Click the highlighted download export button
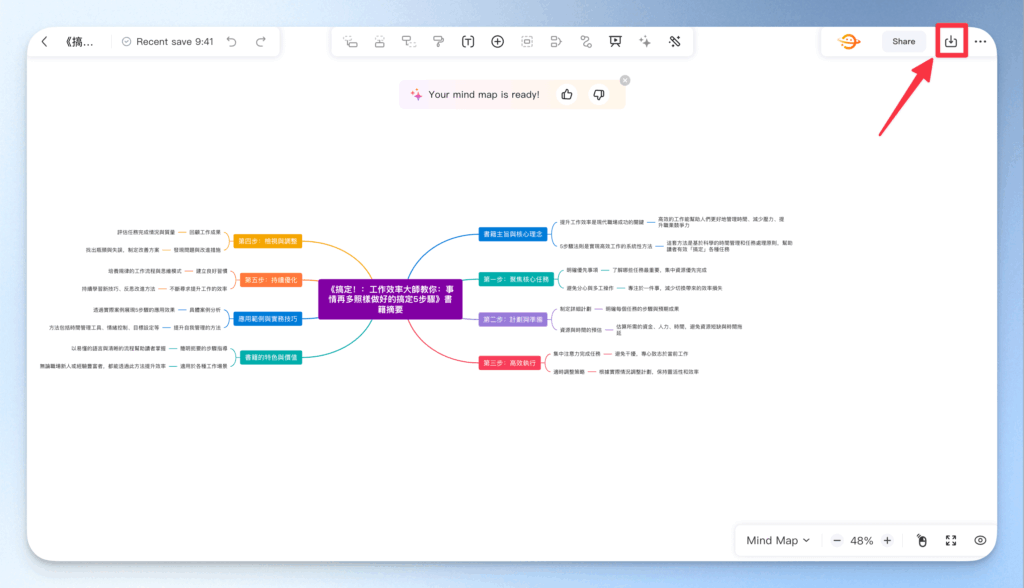Viewport: 1024px width, 588px height. (x=950, y=40)
